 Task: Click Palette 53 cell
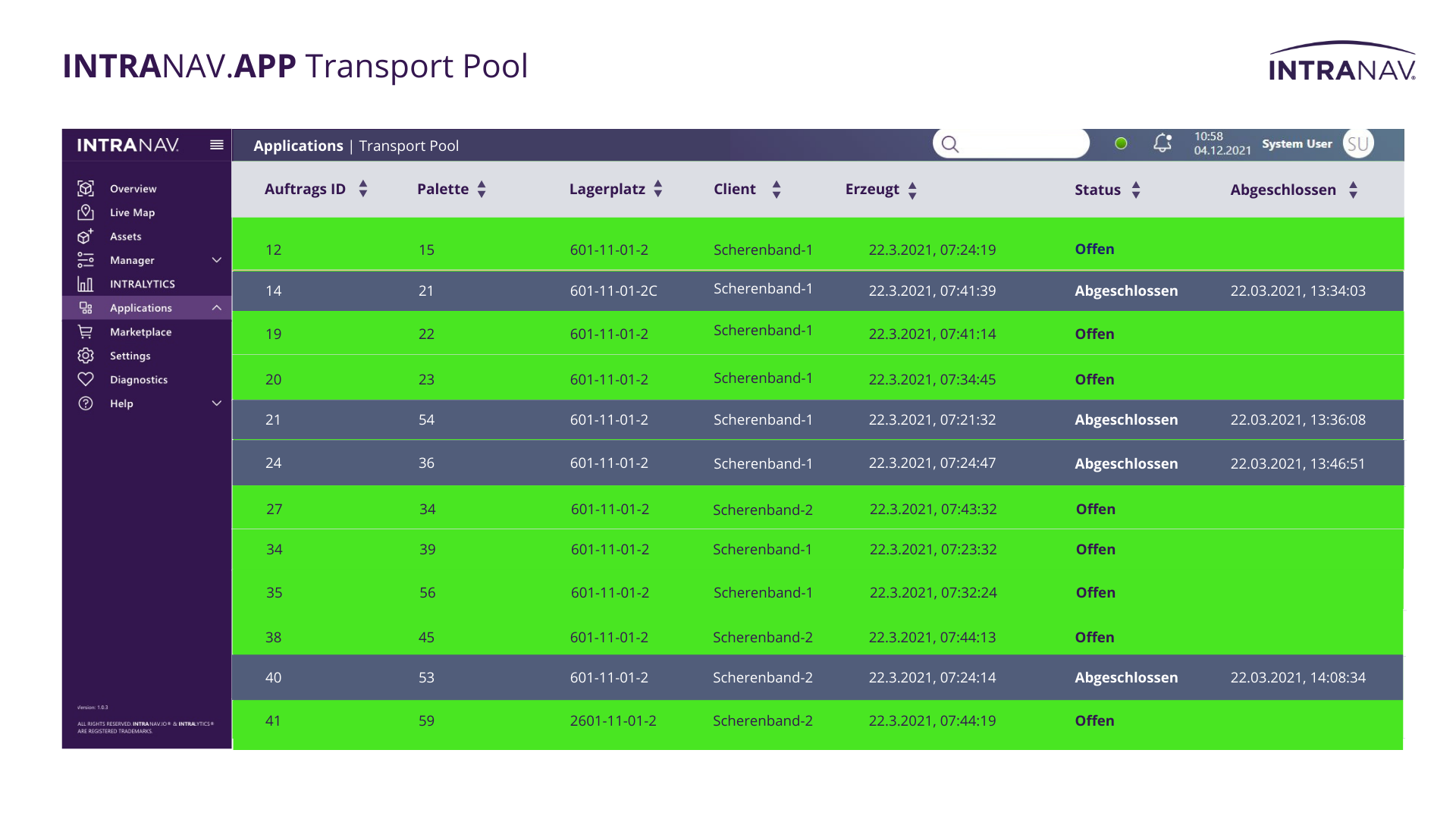click(426, 677)
